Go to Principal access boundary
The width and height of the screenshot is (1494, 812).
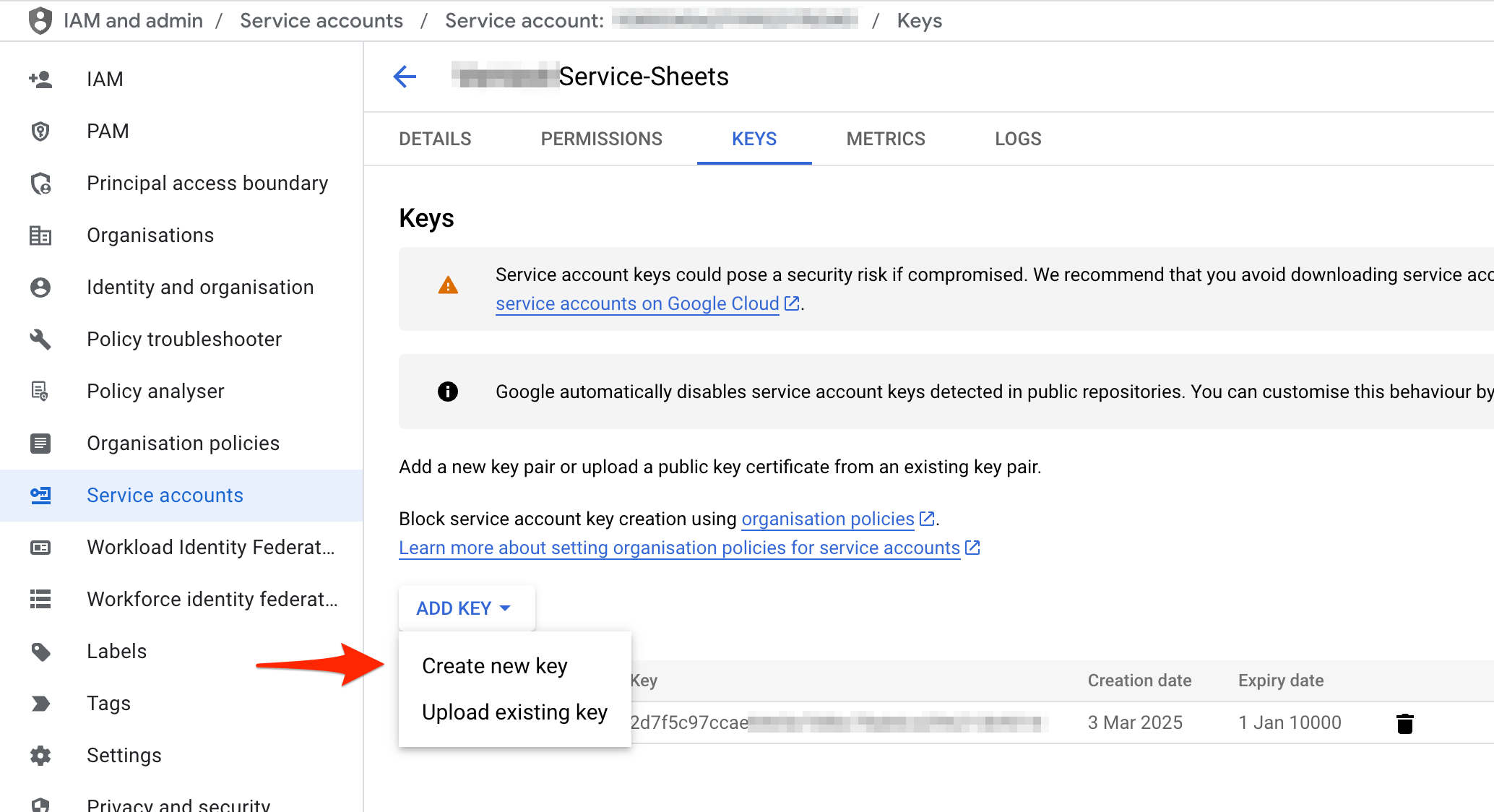(x=181, y=183)
